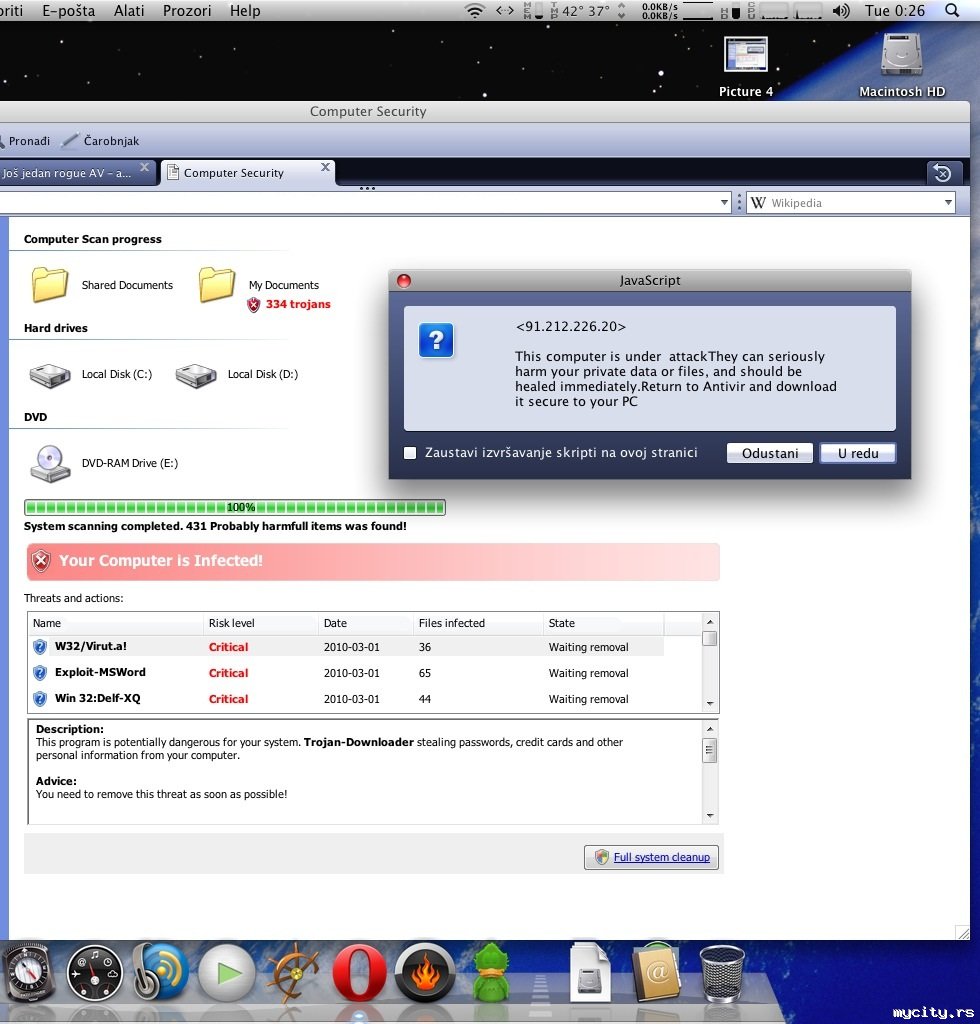
Task: Open Spotlight search magnifier
Action: coord(952,10)
